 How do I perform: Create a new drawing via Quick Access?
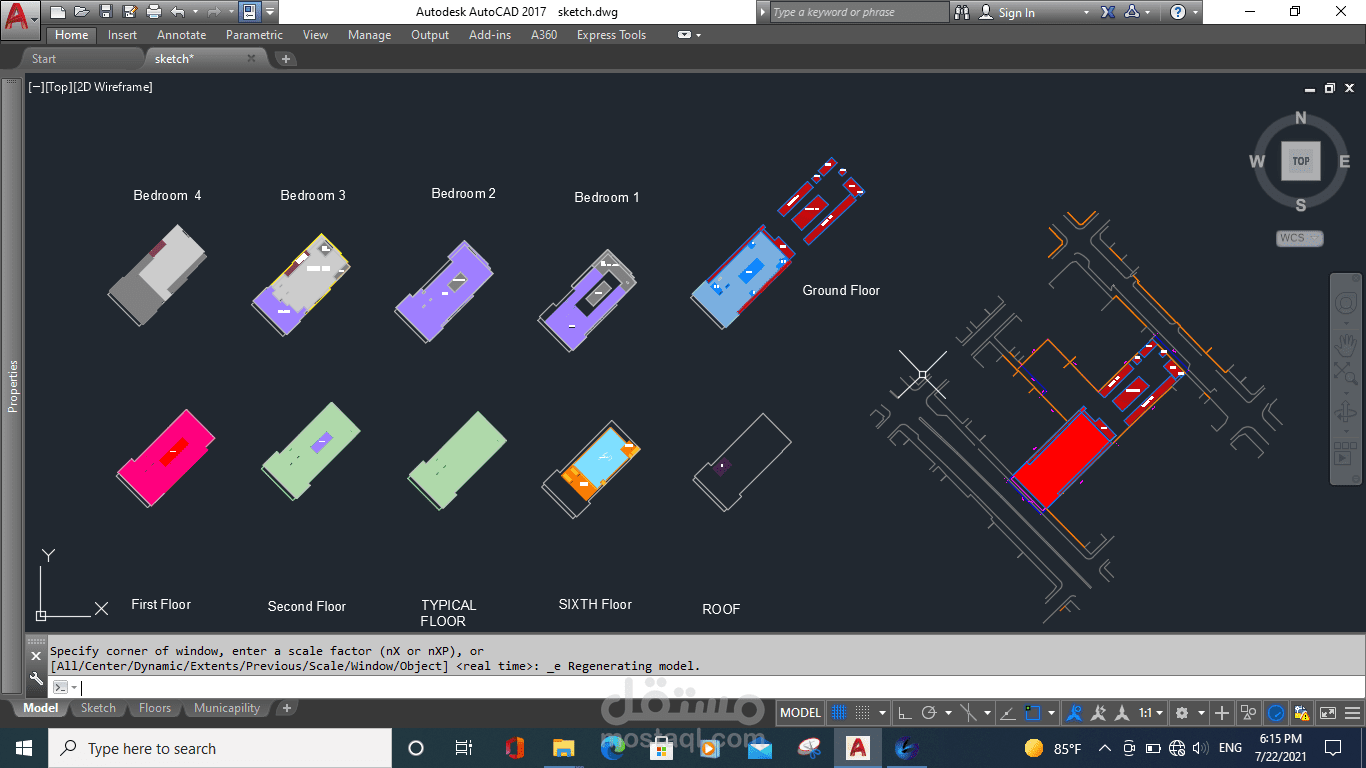tap(57, 12)
